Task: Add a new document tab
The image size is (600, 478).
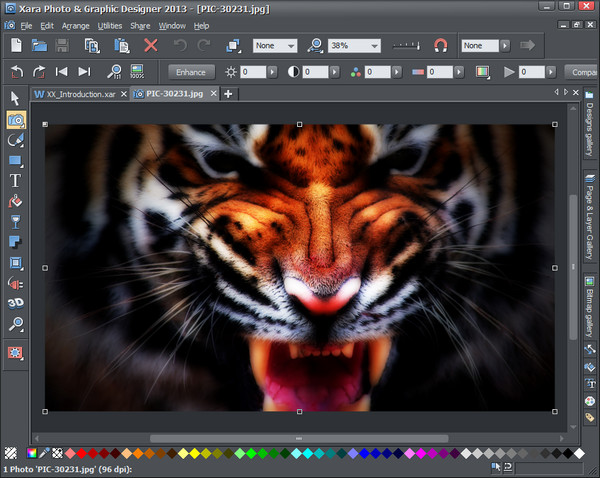Action: [x=228, y=94]
